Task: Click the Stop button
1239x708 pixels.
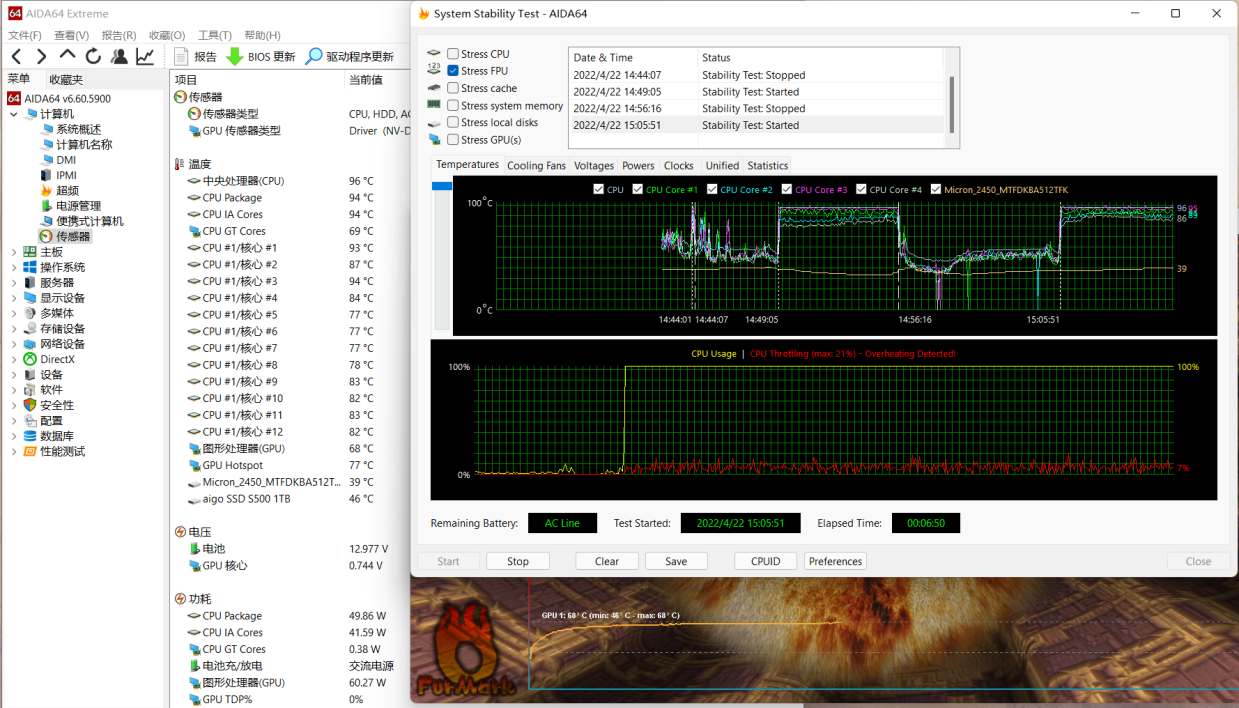Action: point(517,561)
